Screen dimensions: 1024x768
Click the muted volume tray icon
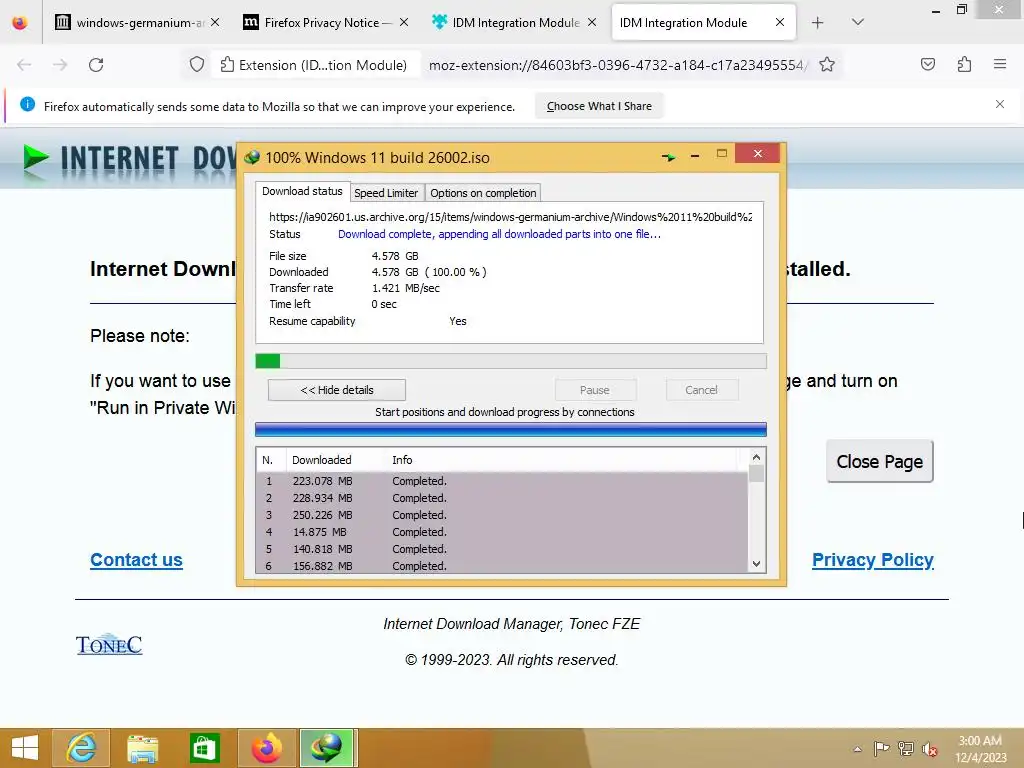[x=929, y=749]
